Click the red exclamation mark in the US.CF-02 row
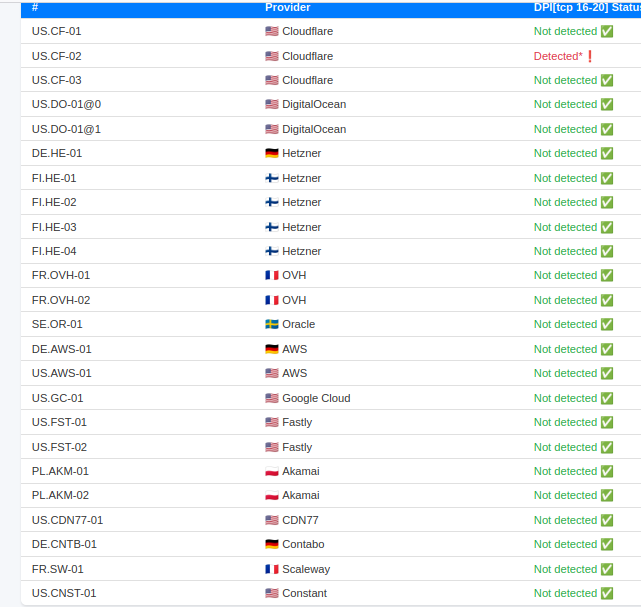This screenshot has width=641, height=607. click(x=590, y=56)
